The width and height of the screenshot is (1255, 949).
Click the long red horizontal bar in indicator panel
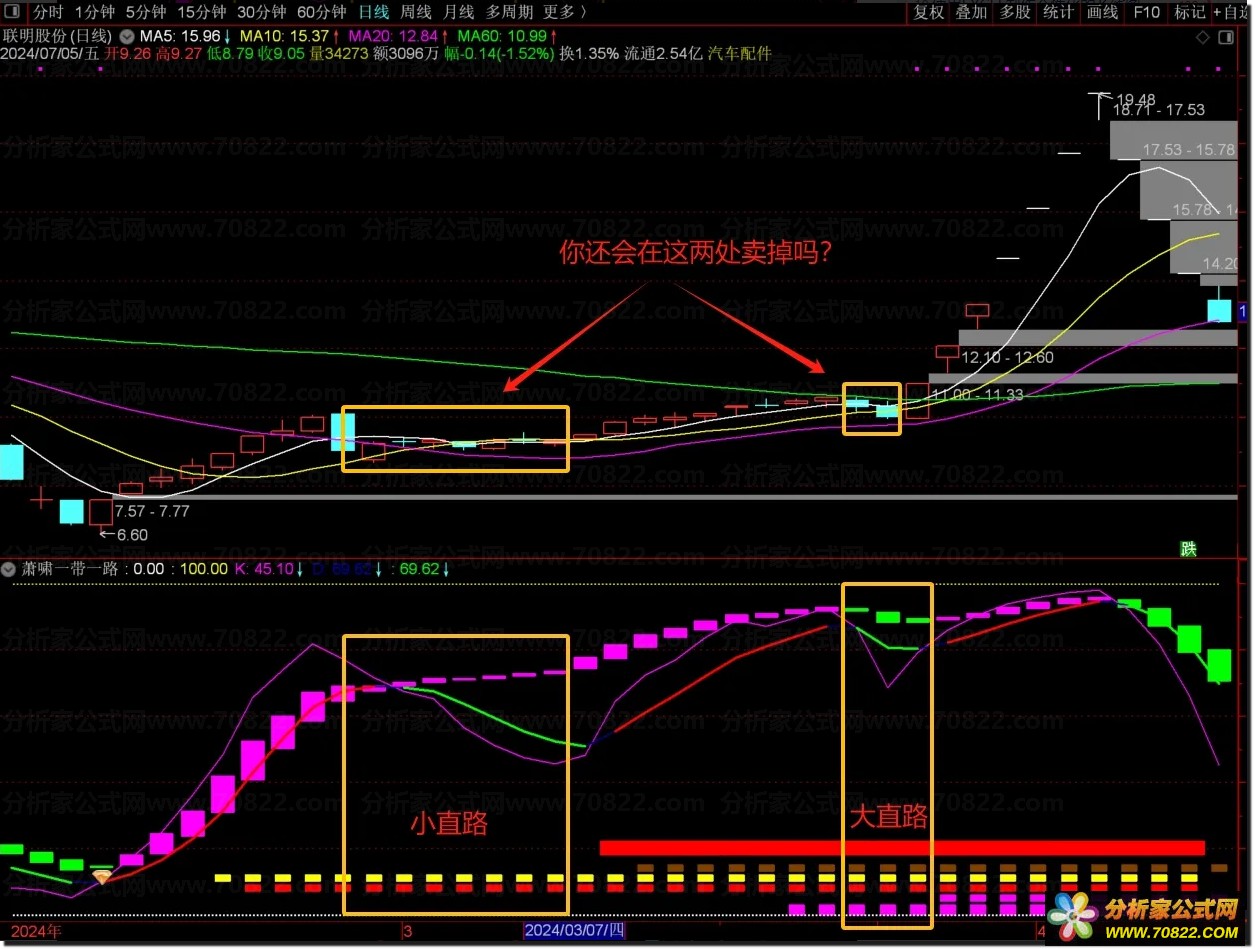902,848
